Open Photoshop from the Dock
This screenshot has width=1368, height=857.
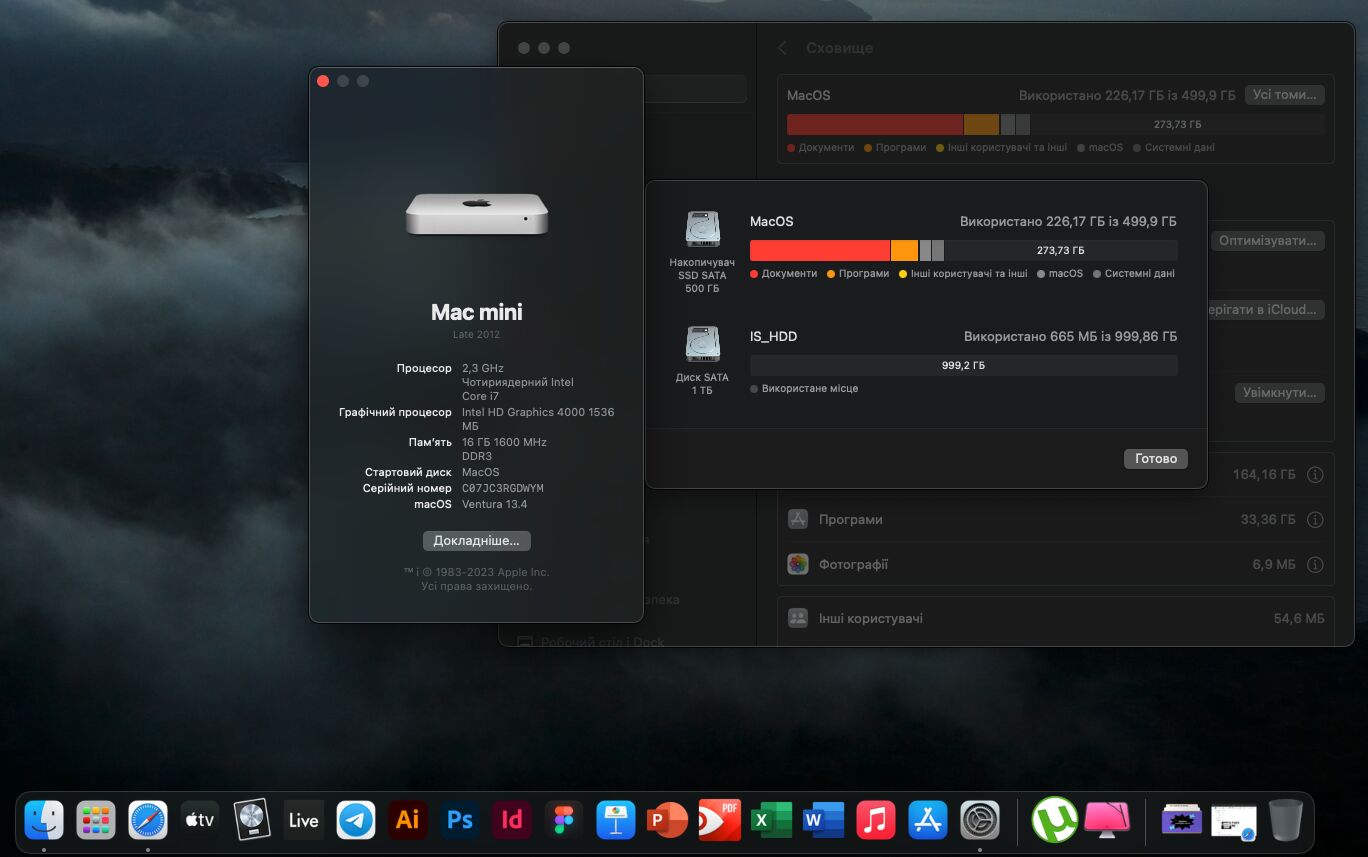click(459, 819)
